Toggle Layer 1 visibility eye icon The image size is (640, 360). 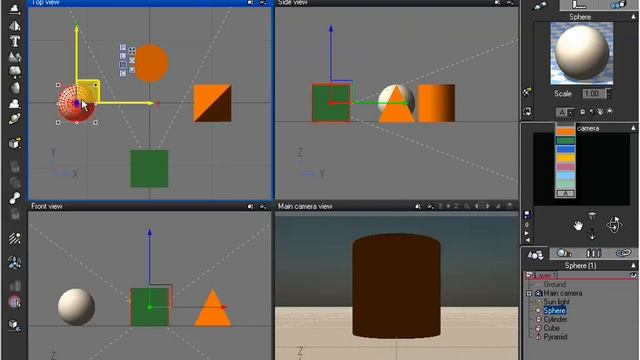tap(633, 276)
